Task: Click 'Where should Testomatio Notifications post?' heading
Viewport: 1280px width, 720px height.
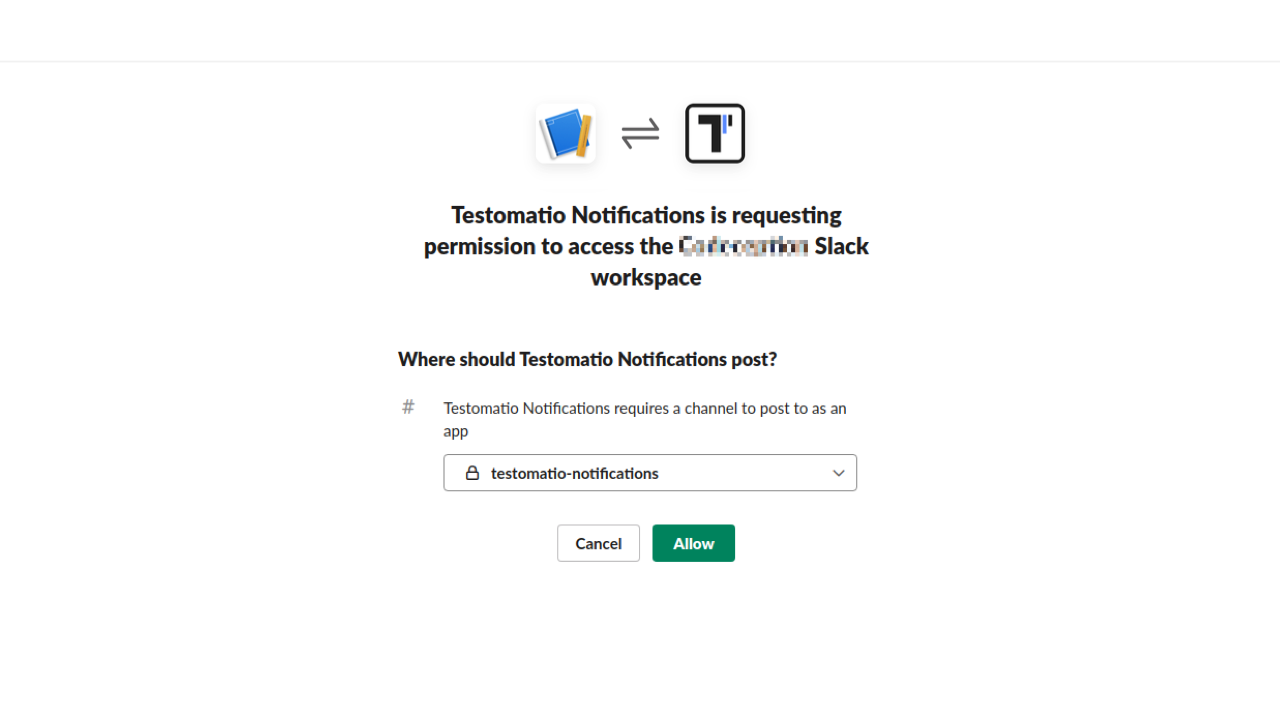Action: 587,359
